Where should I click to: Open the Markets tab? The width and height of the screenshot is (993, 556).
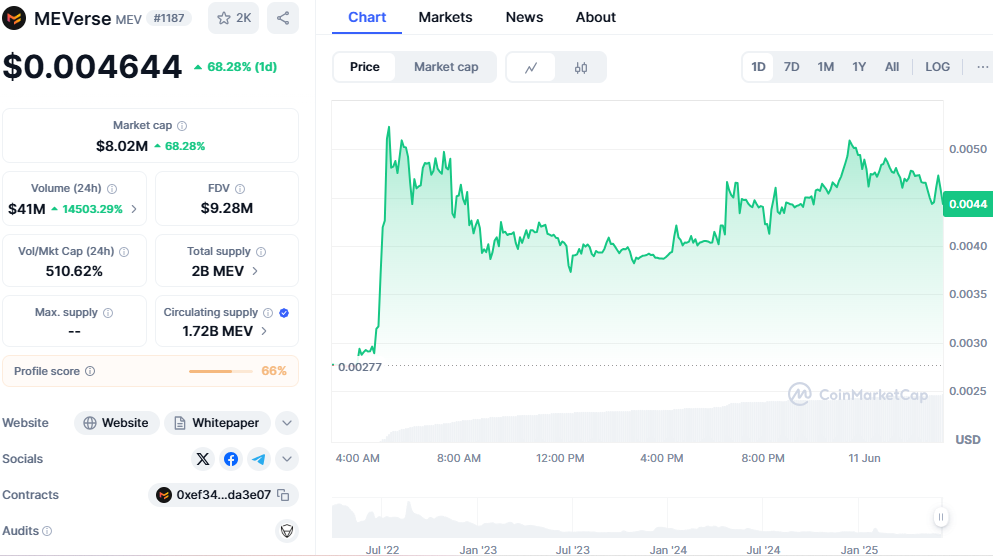point(445,17)
